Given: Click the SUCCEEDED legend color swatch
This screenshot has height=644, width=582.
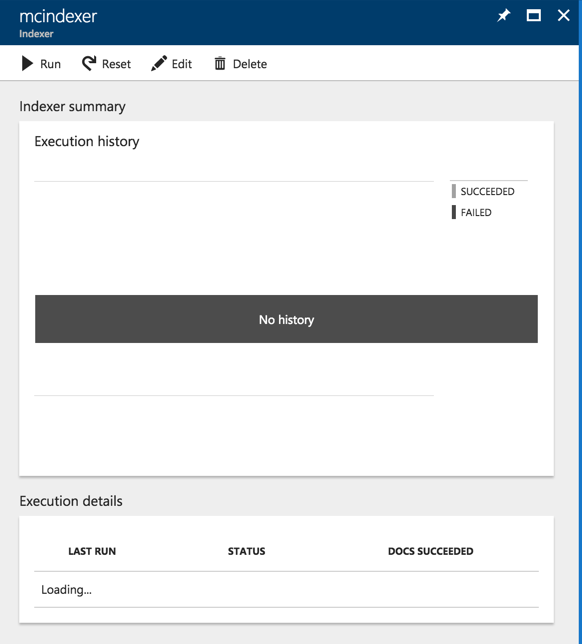Looking at the screenshot, I should (454, 191).
